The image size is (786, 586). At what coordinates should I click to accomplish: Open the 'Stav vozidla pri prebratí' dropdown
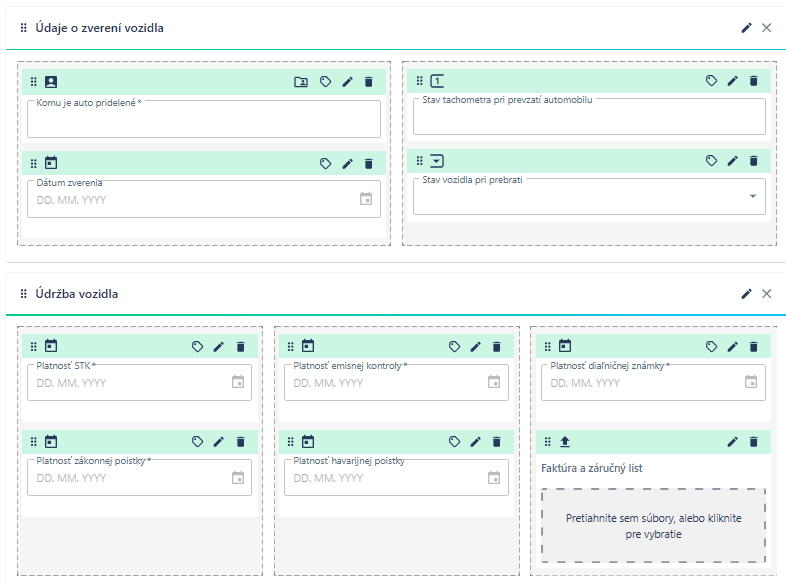(x=752, y=197)
